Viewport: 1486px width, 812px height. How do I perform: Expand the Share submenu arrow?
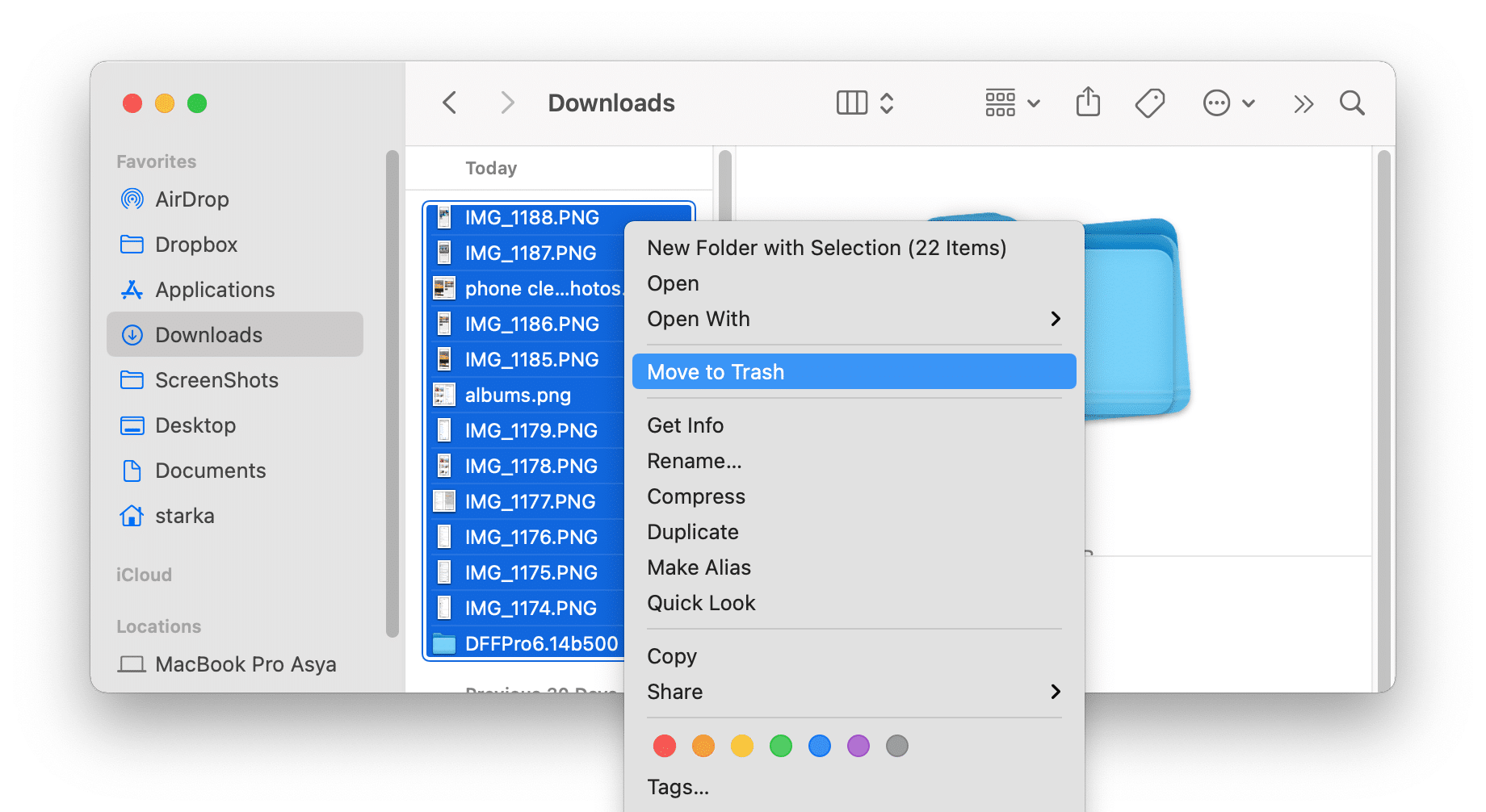pyautogui.click(x=1055, y=692)
